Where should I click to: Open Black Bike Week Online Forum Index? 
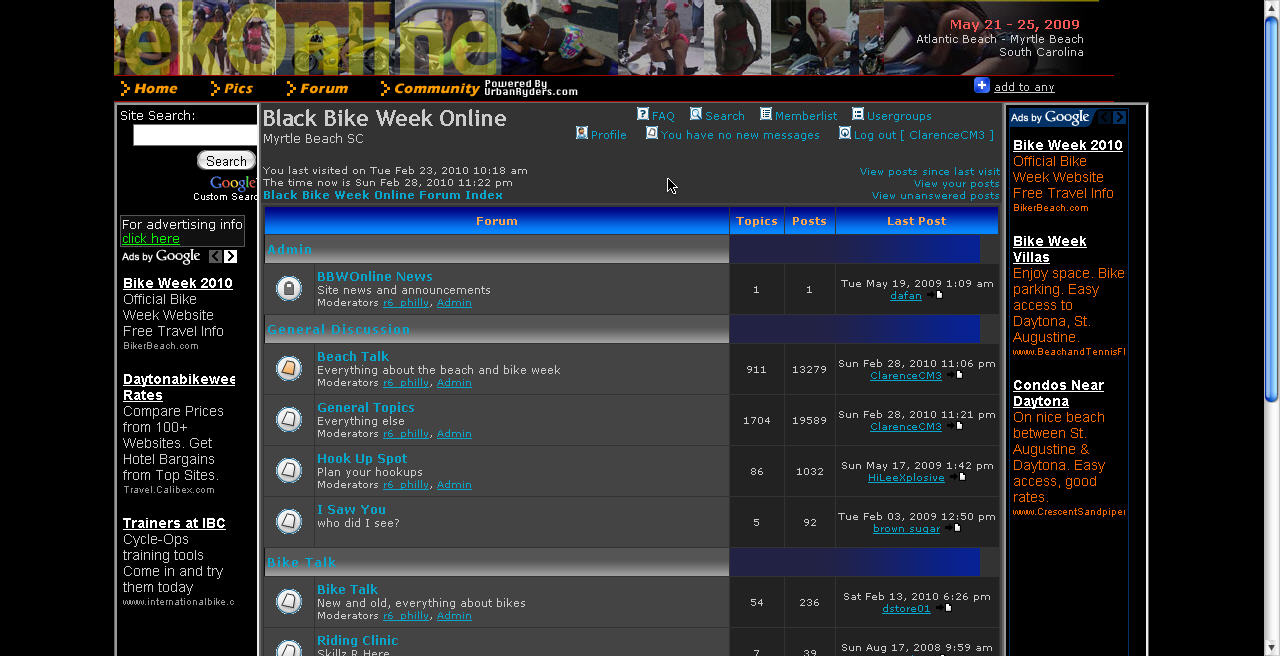click(x=383, y=195)
